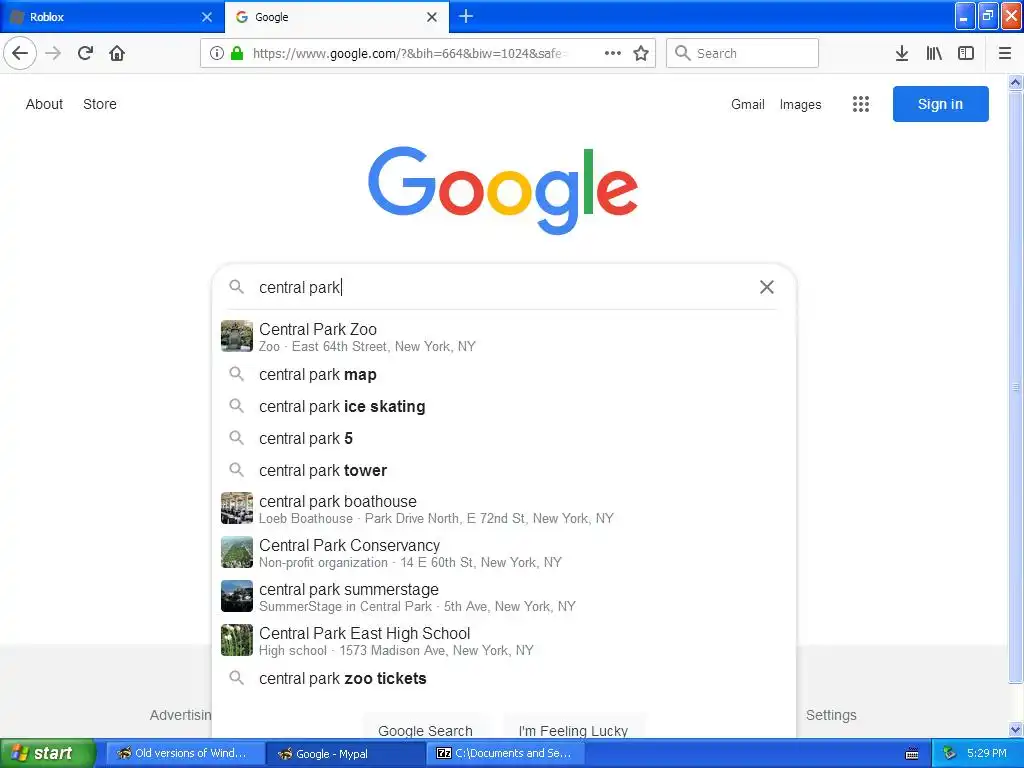Click the Conservancy suggestion thumbnail
Image resolution: width=1024 pixels, height=768 pixels.
tap(236, 552)
